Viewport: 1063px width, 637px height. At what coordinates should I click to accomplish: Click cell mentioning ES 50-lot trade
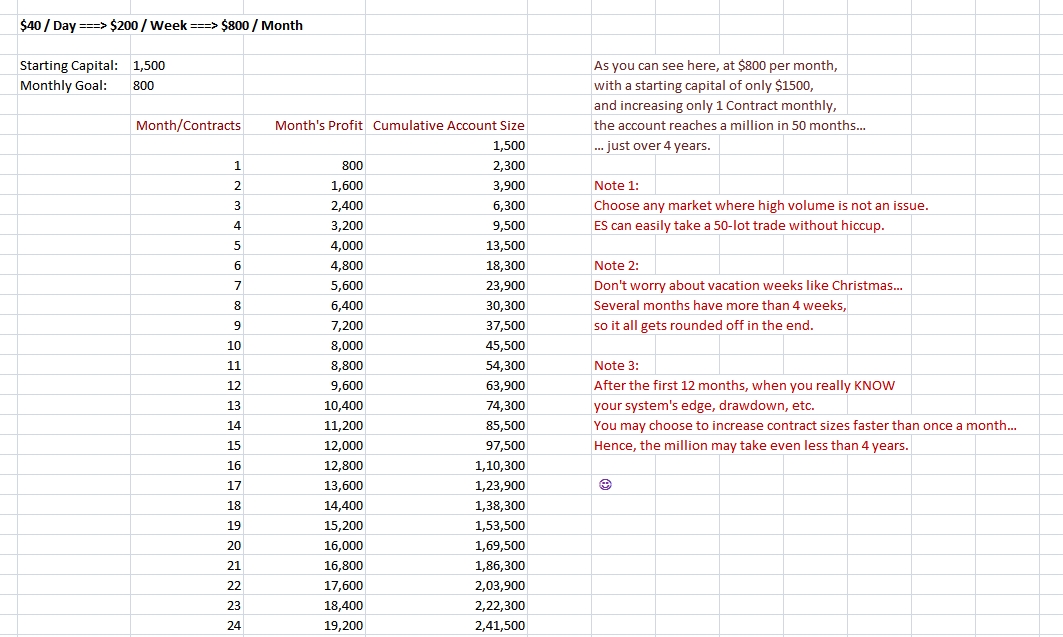coord(739,226)
